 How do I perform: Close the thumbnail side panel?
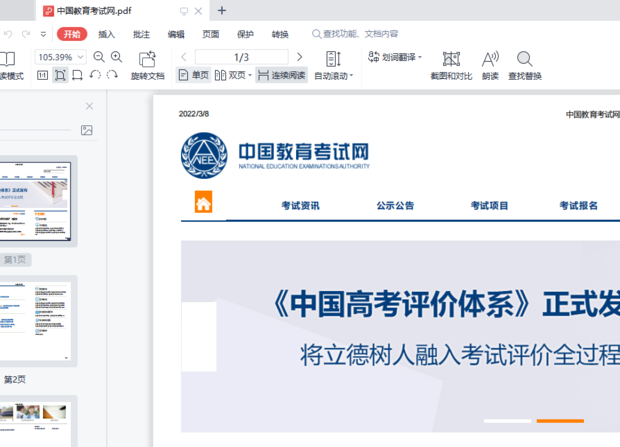89,106
